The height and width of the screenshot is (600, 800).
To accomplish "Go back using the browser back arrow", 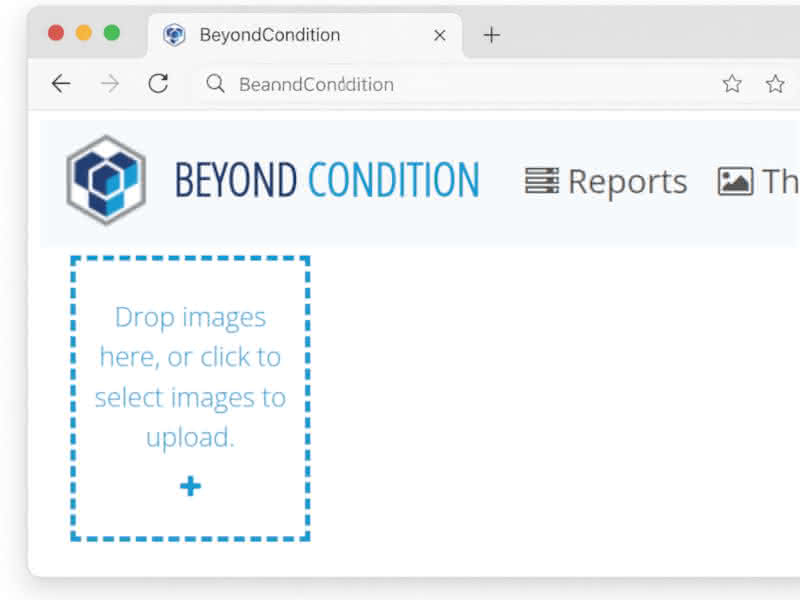I will tap(60, 84).
